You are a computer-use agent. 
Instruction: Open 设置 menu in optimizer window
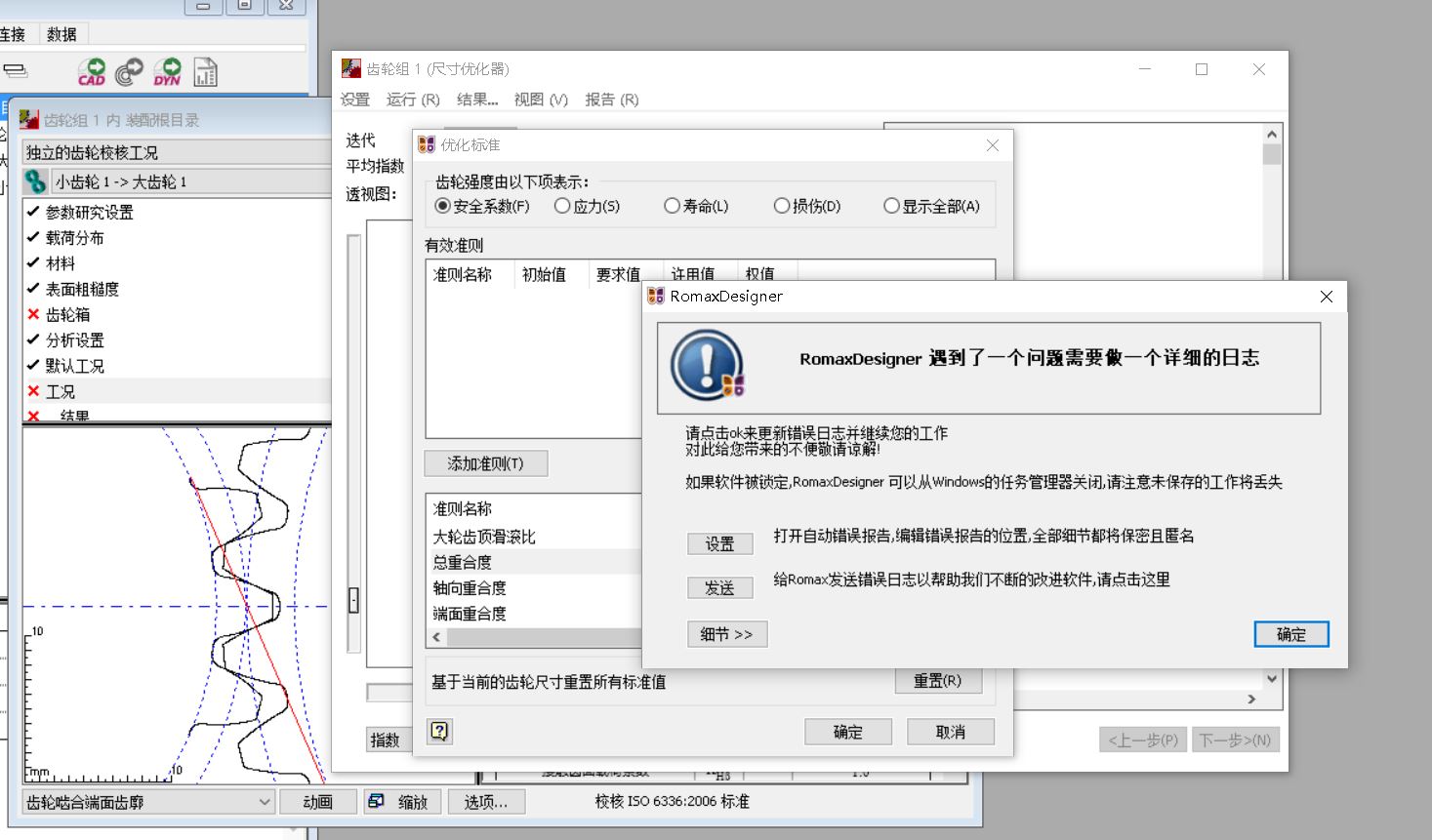click(355, 100)
